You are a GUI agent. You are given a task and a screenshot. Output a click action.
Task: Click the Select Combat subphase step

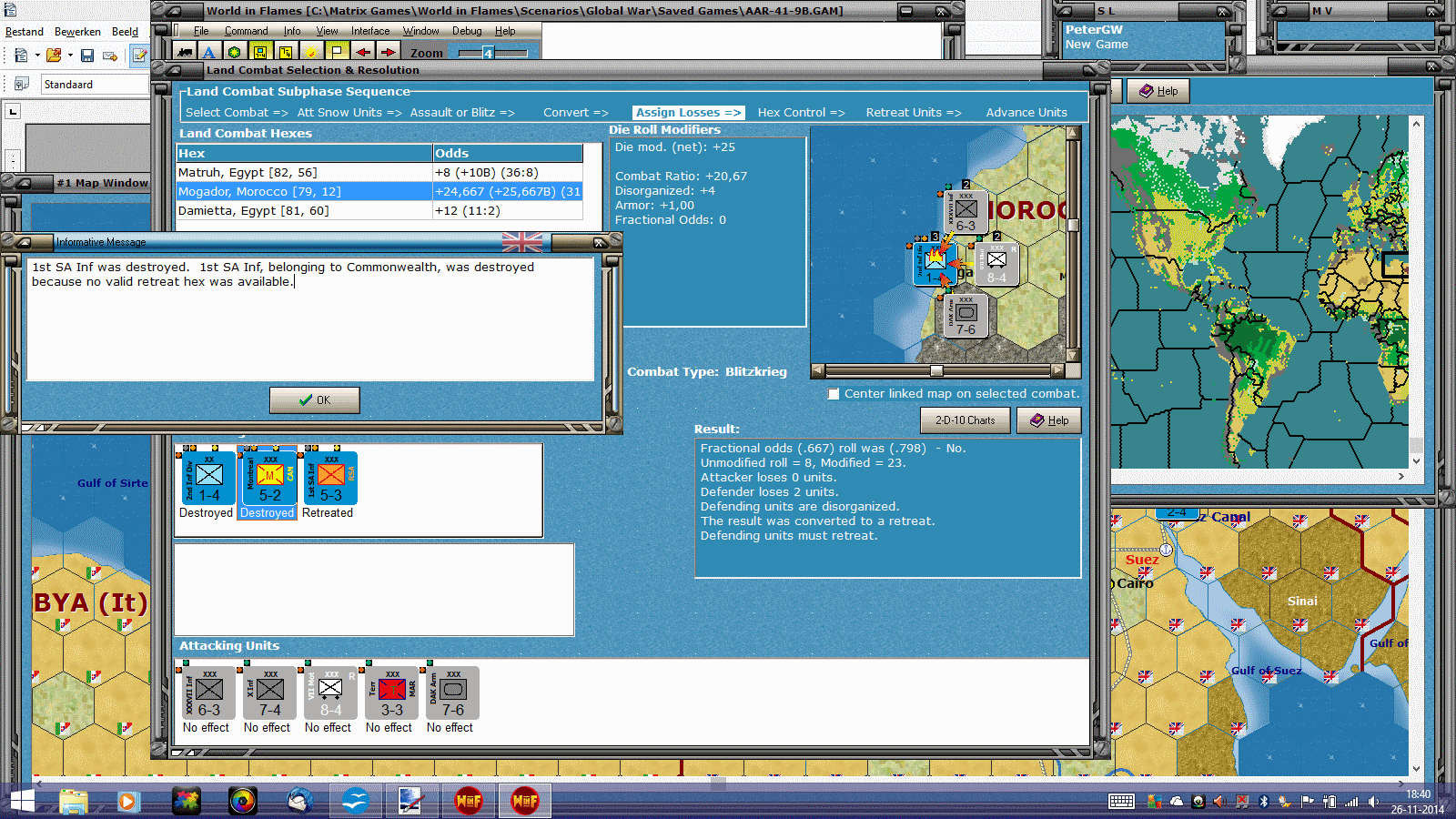(237, 113)
